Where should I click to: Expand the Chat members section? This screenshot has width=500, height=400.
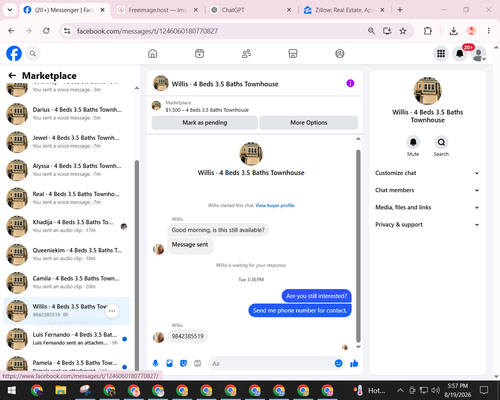click(426, 190)
